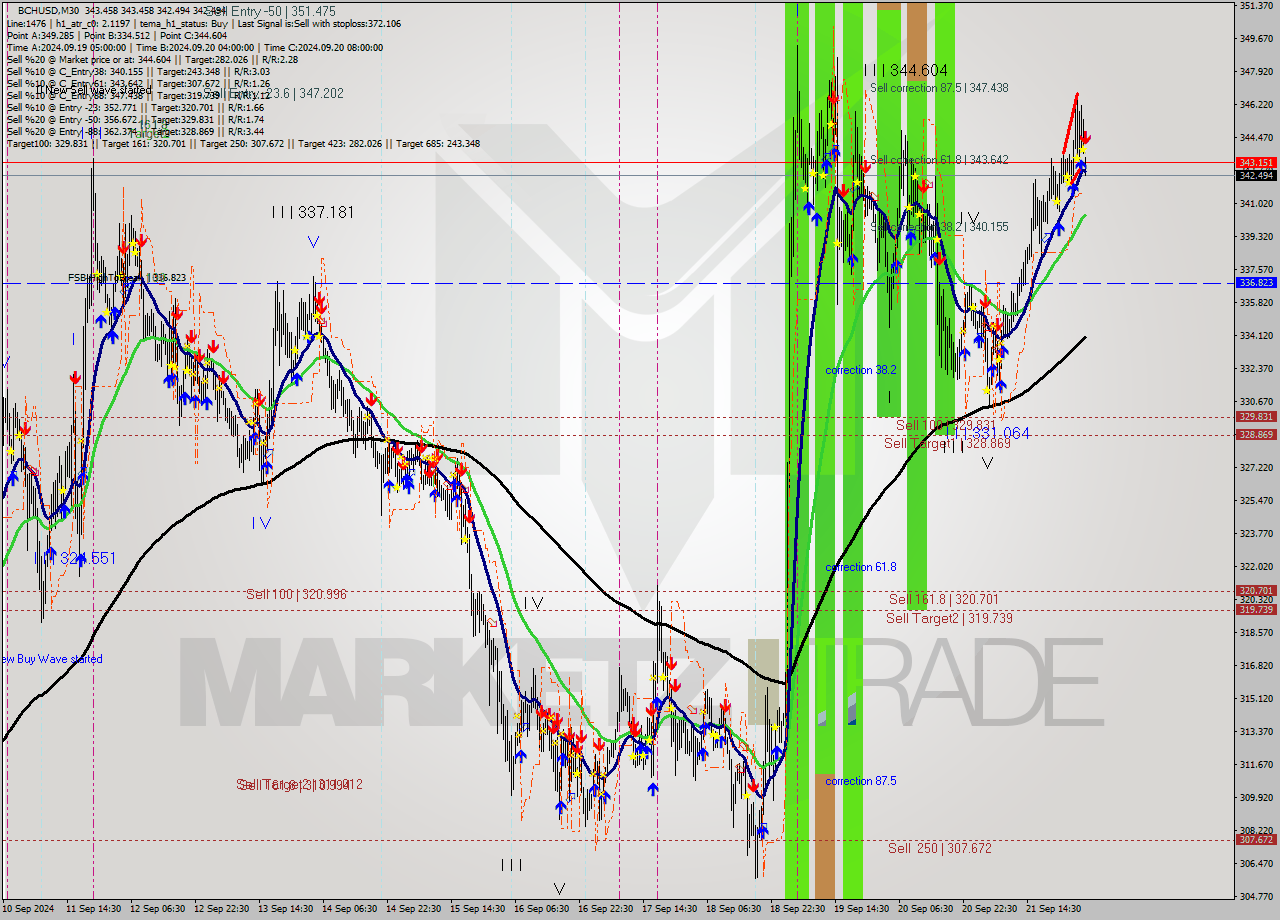
Task: Click the 'I I I 337.181' wave label
Action: [313, 212]
